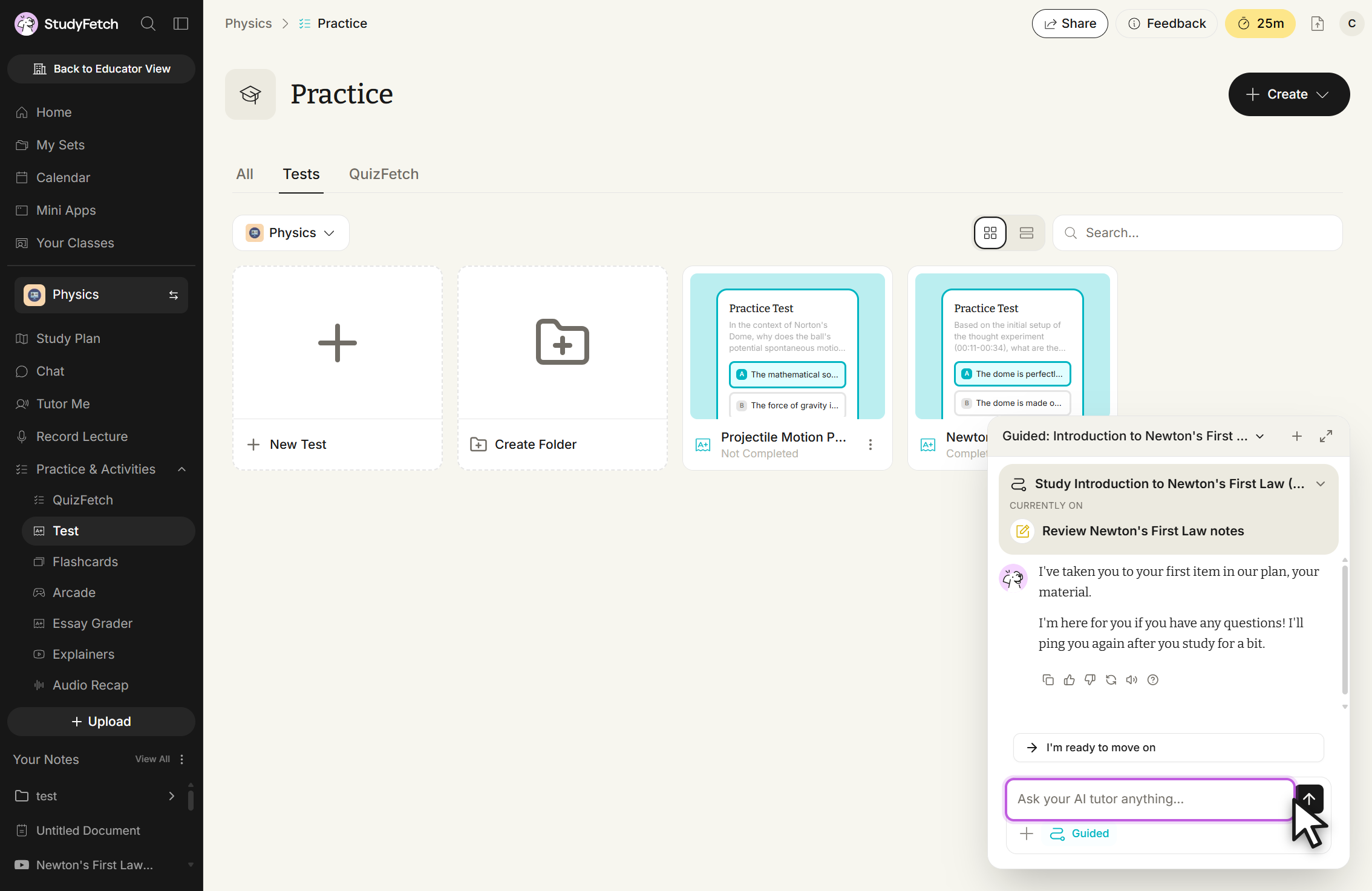Collapse Practice & Activities section

pyautogui.click(x=181, y=469)
